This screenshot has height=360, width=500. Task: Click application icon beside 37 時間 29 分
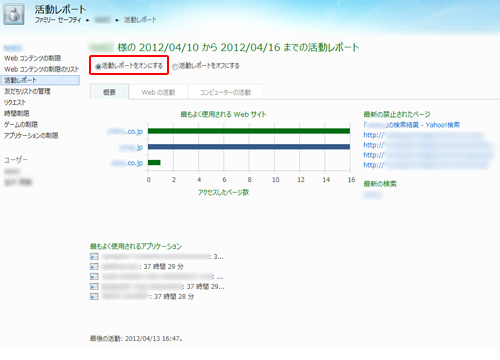point(94,266)
